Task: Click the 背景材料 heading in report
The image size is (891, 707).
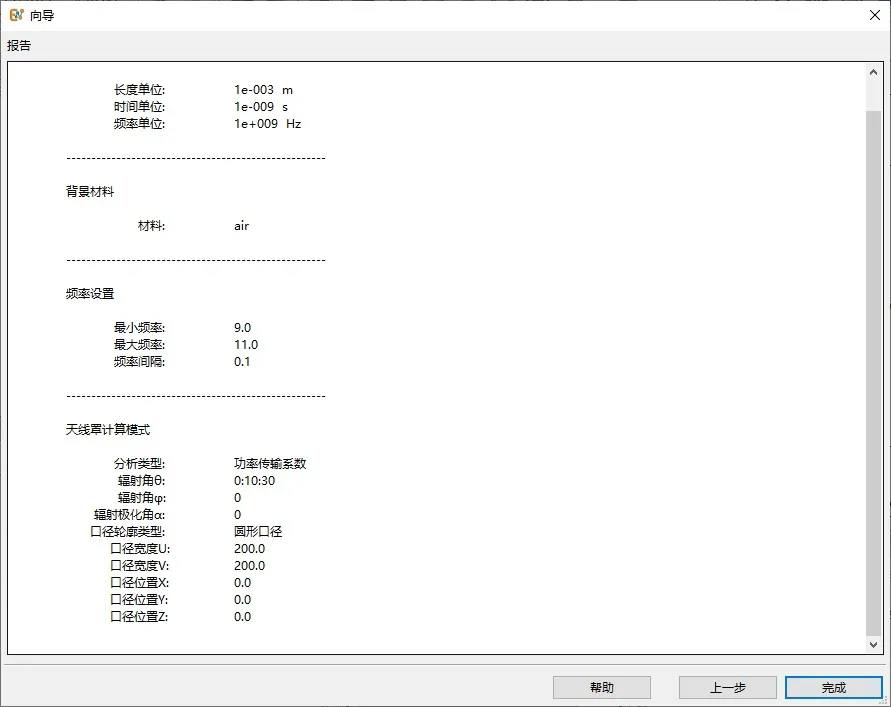Action: 90,192
